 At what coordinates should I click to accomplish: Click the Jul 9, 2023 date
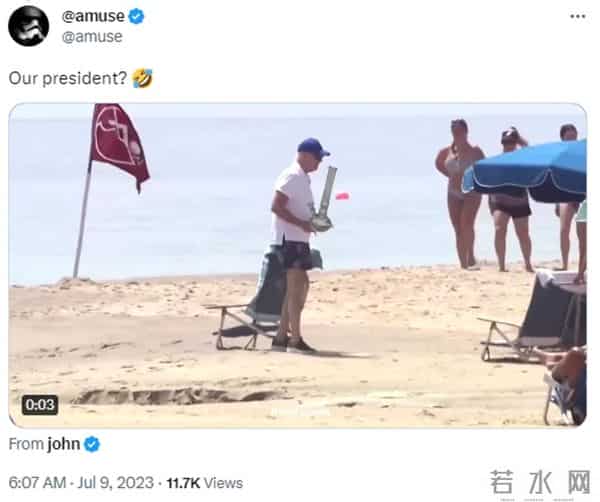coord(116,483)
